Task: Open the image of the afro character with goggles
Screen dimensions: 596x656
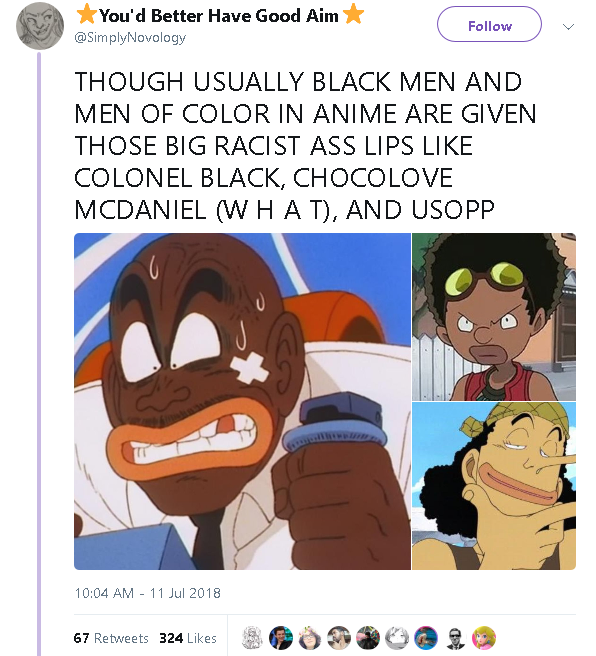Action: pos(494,317)
